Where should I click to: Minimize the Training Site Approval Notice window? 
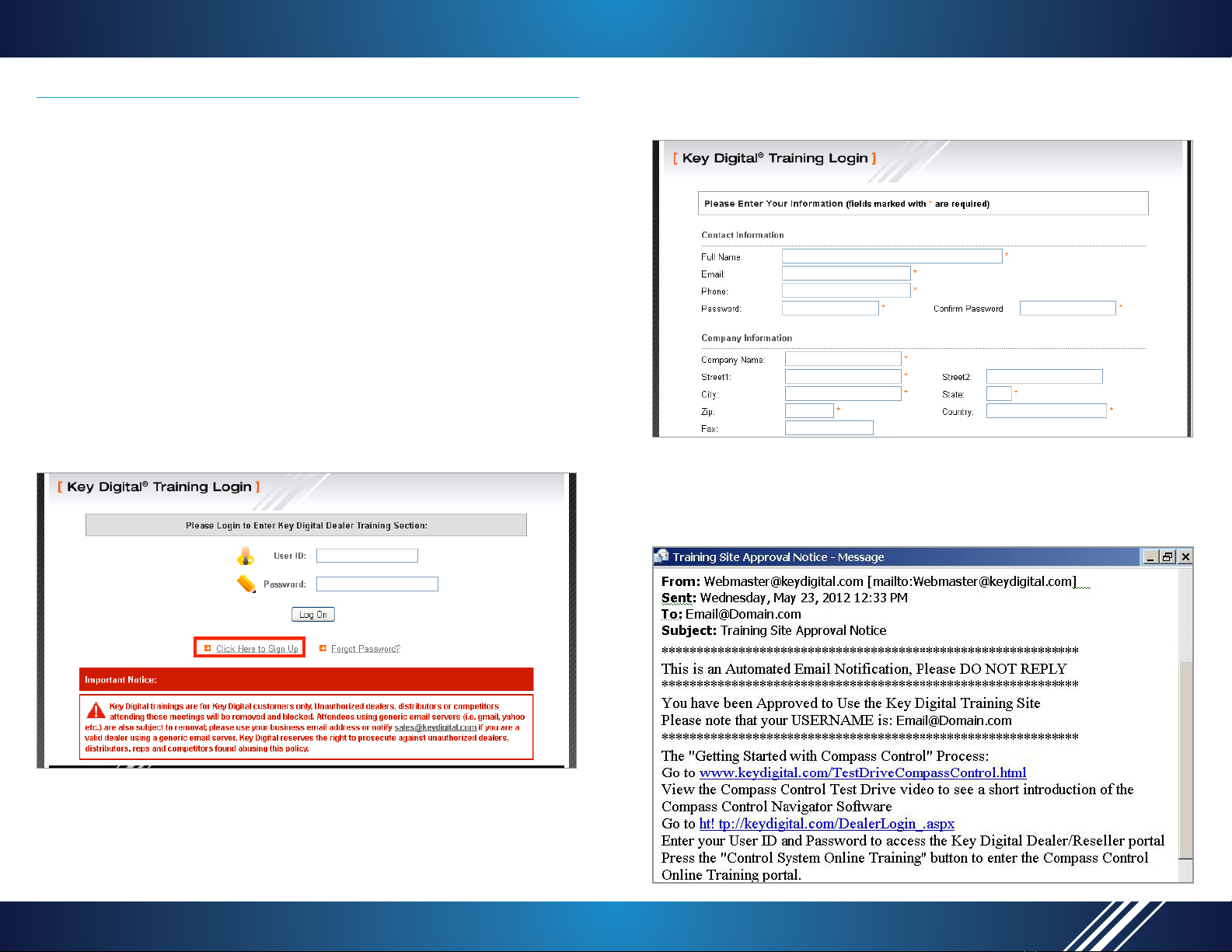click(1150, 556)
